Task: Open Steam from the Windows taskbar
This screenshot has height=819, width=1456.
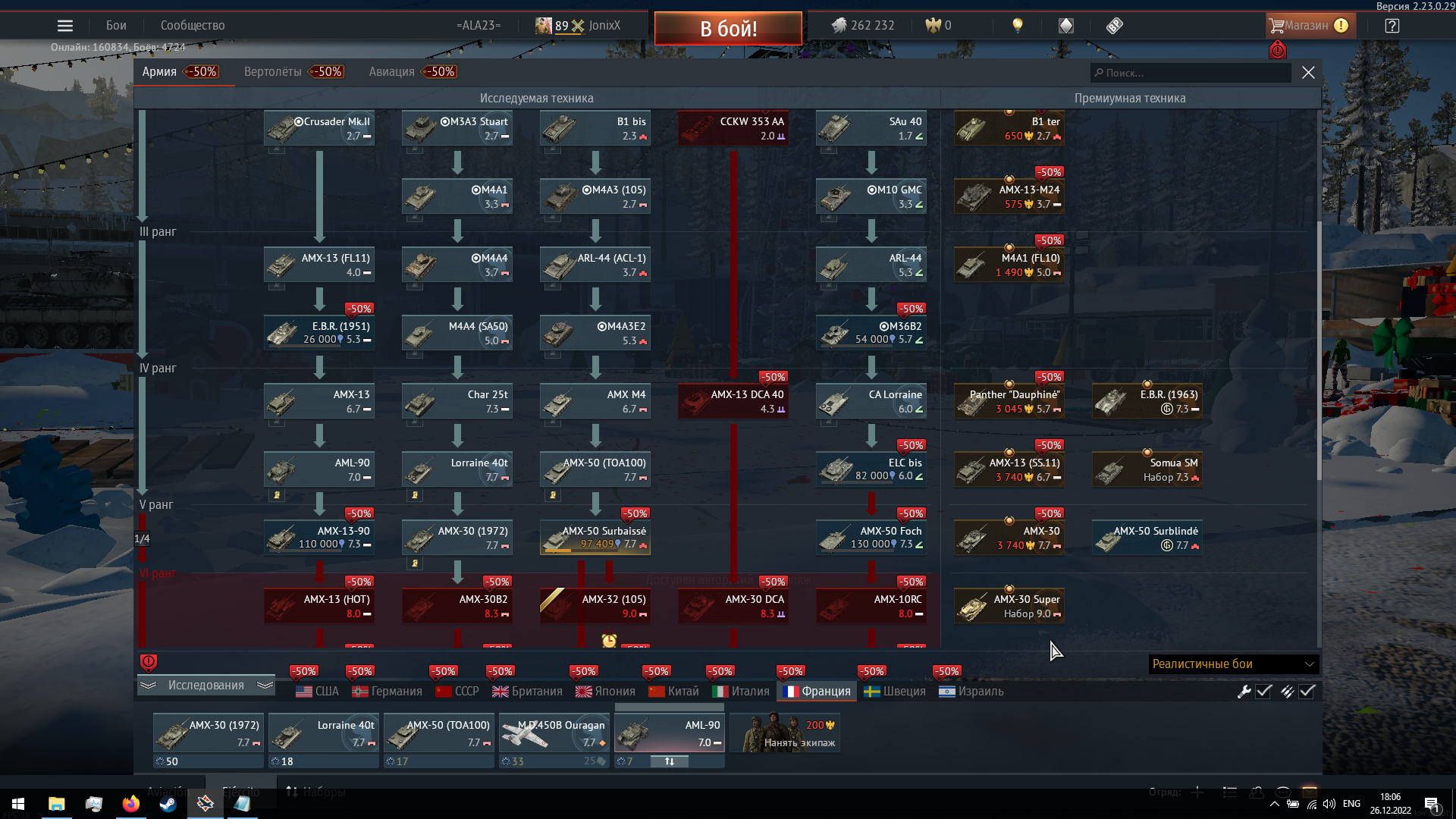Action: 168,804
